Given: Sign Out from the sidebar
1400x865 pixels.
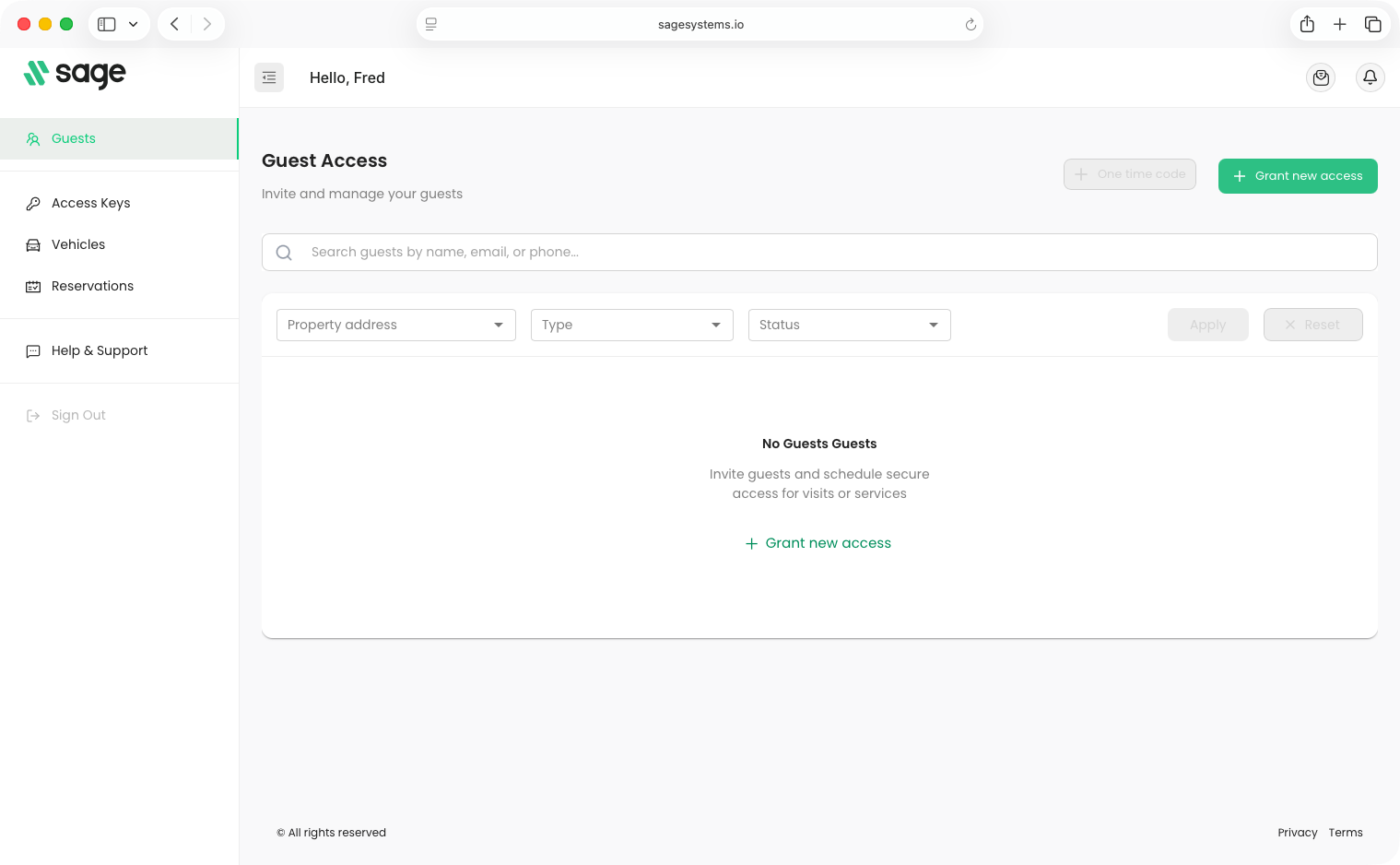Looking at the screenshot, I should [x=119, y=415].
